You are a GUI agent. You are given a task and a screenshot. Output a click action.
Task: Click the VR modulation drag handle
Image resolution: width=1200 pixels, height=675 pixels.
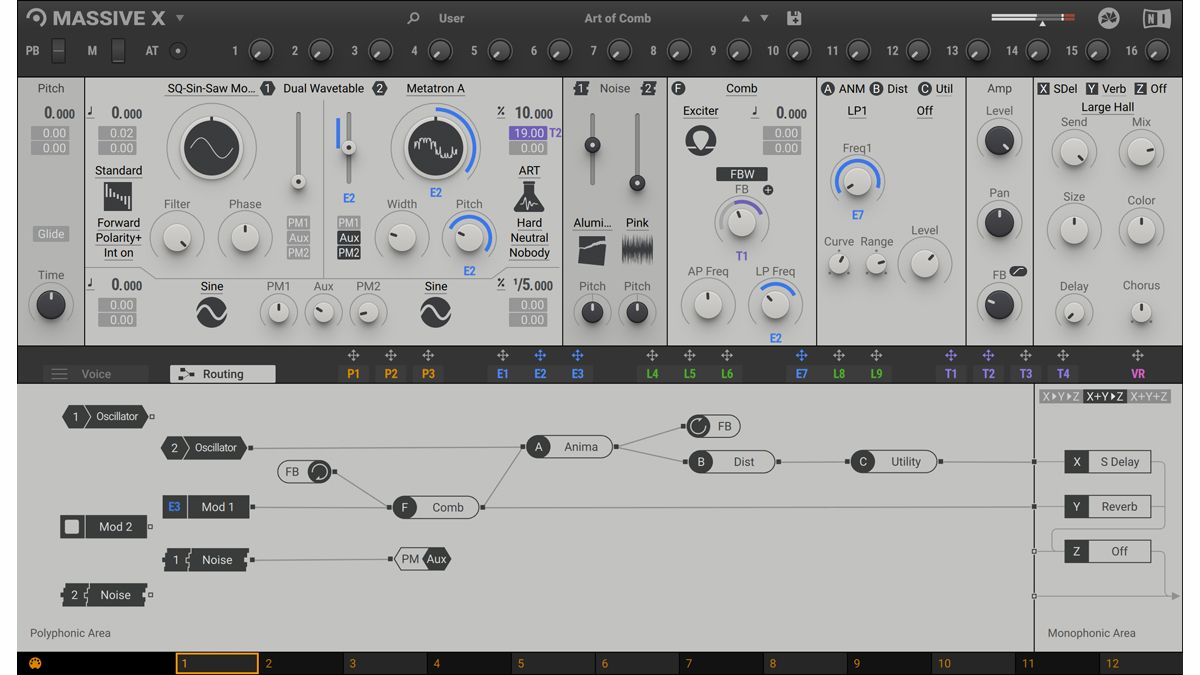point(1138,355)
